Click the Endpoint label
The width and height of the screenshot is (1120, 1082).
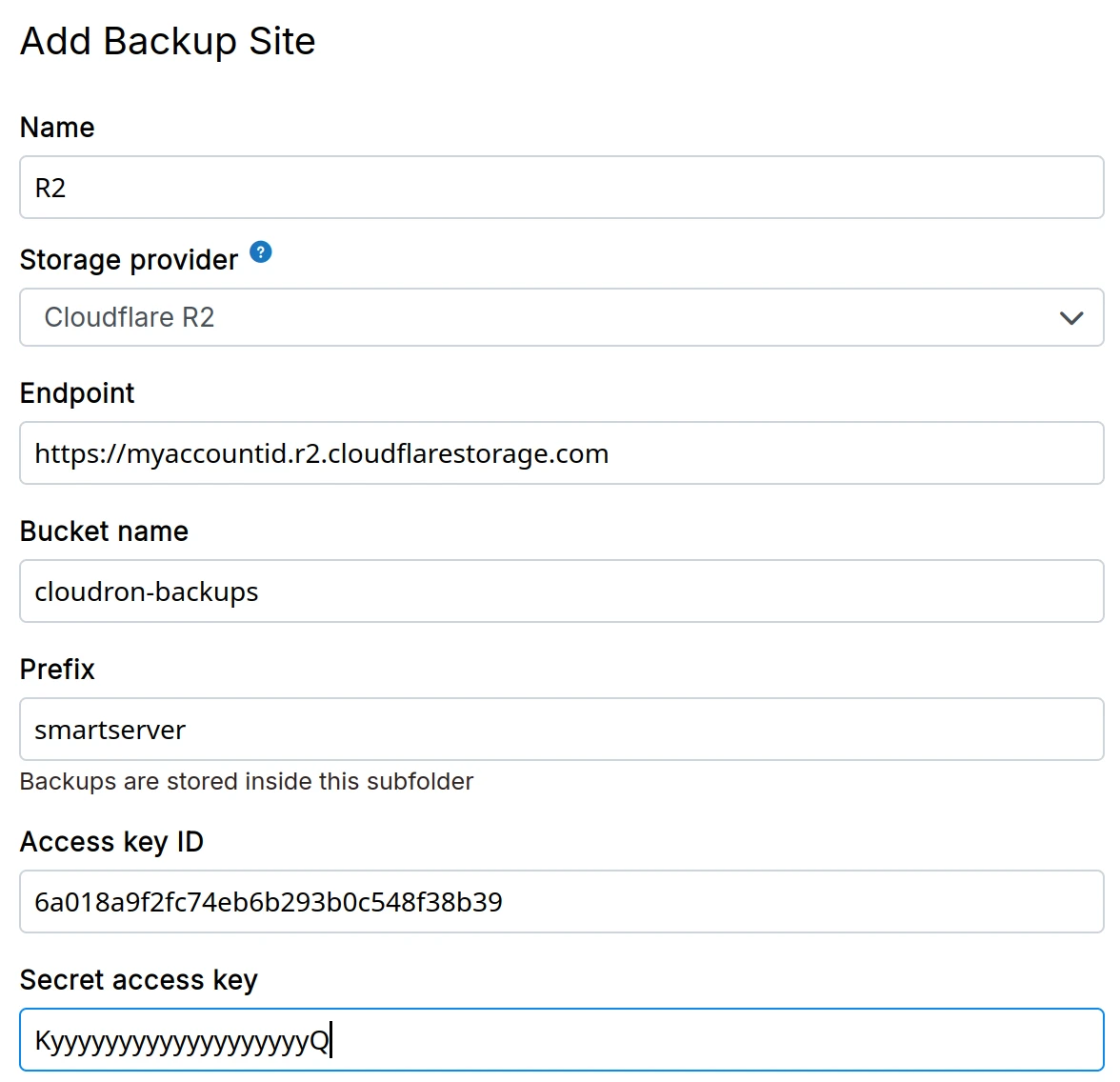pos(76,392)
